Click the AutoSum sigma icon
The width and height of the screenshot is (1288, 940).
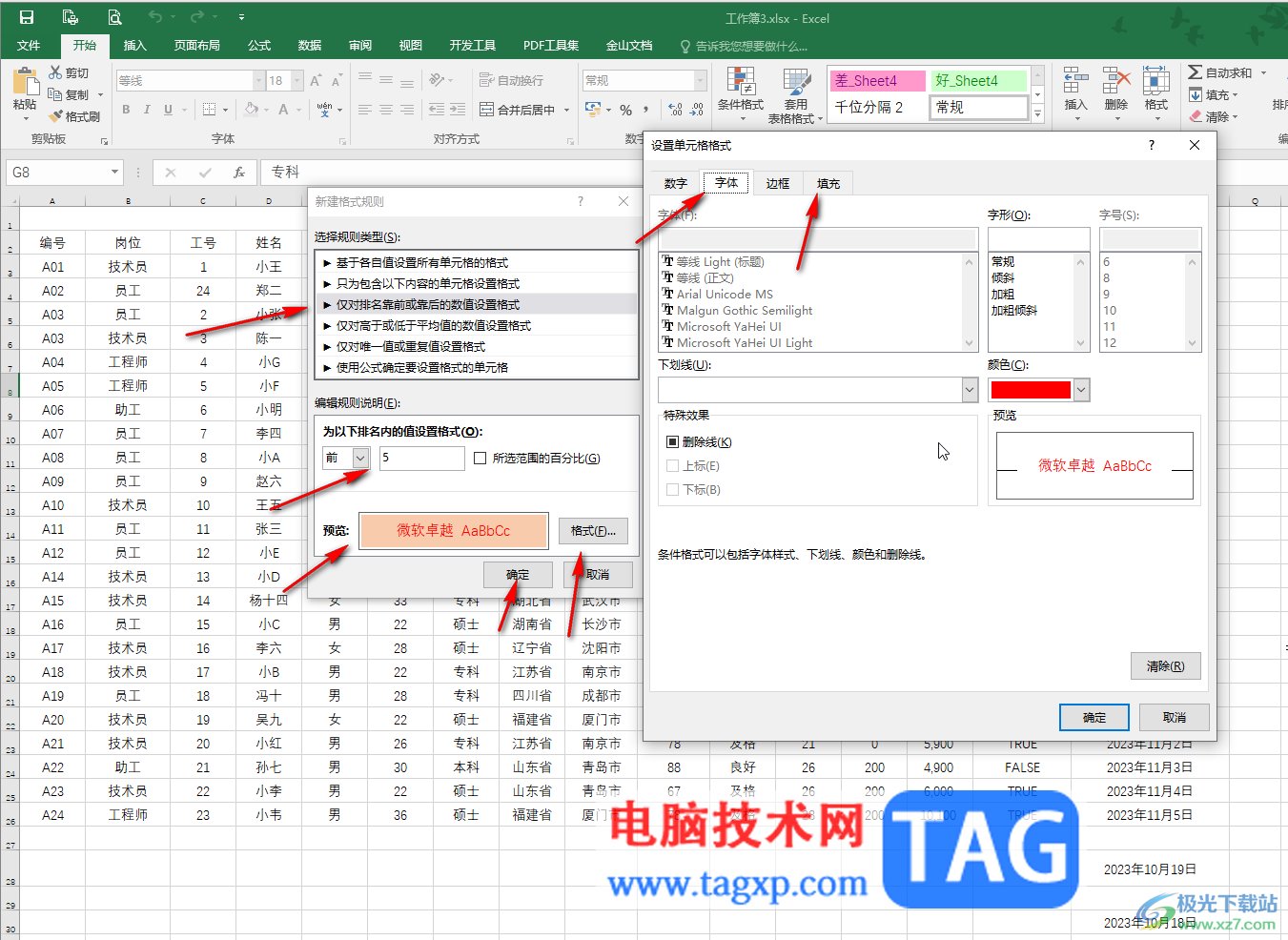1196,72
